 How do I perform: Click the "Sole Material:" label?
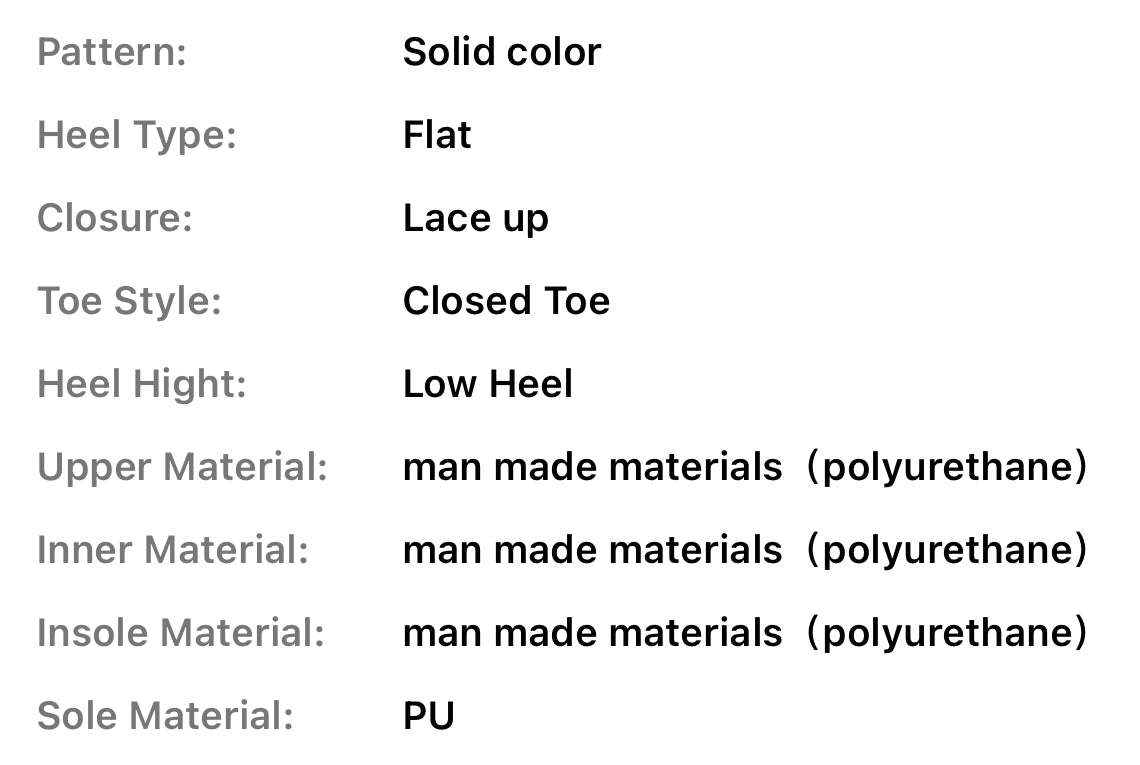165,716
